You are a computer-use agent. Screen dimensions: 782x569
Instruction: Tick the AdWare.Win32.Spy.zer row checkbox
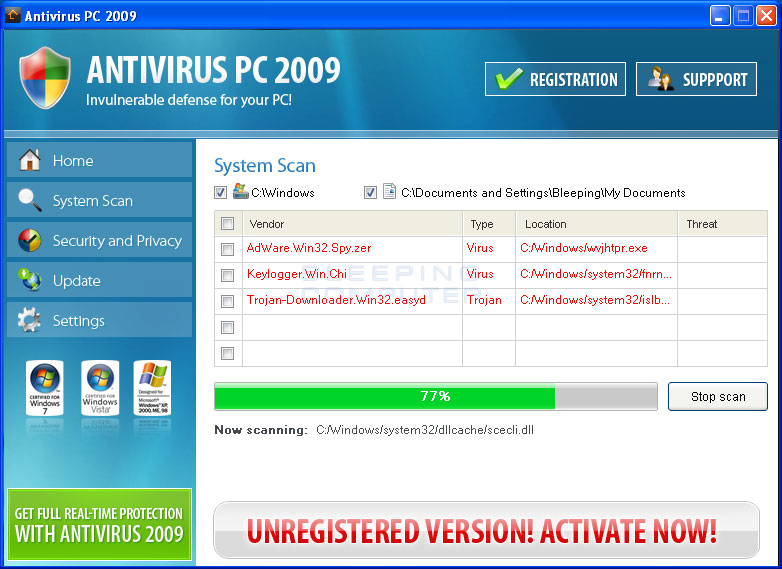click(227, 249)
